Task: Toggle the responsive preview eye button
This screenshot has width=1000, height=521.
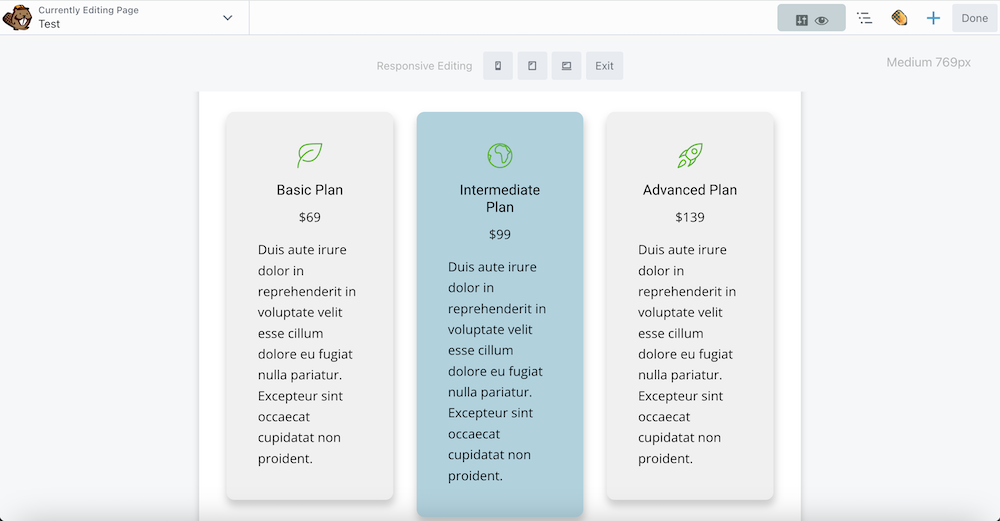Action: 811,18
